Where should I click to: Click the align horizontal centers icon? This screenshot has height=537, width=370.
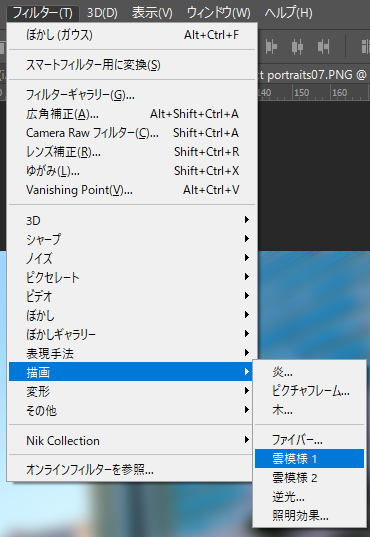point(297,47)
